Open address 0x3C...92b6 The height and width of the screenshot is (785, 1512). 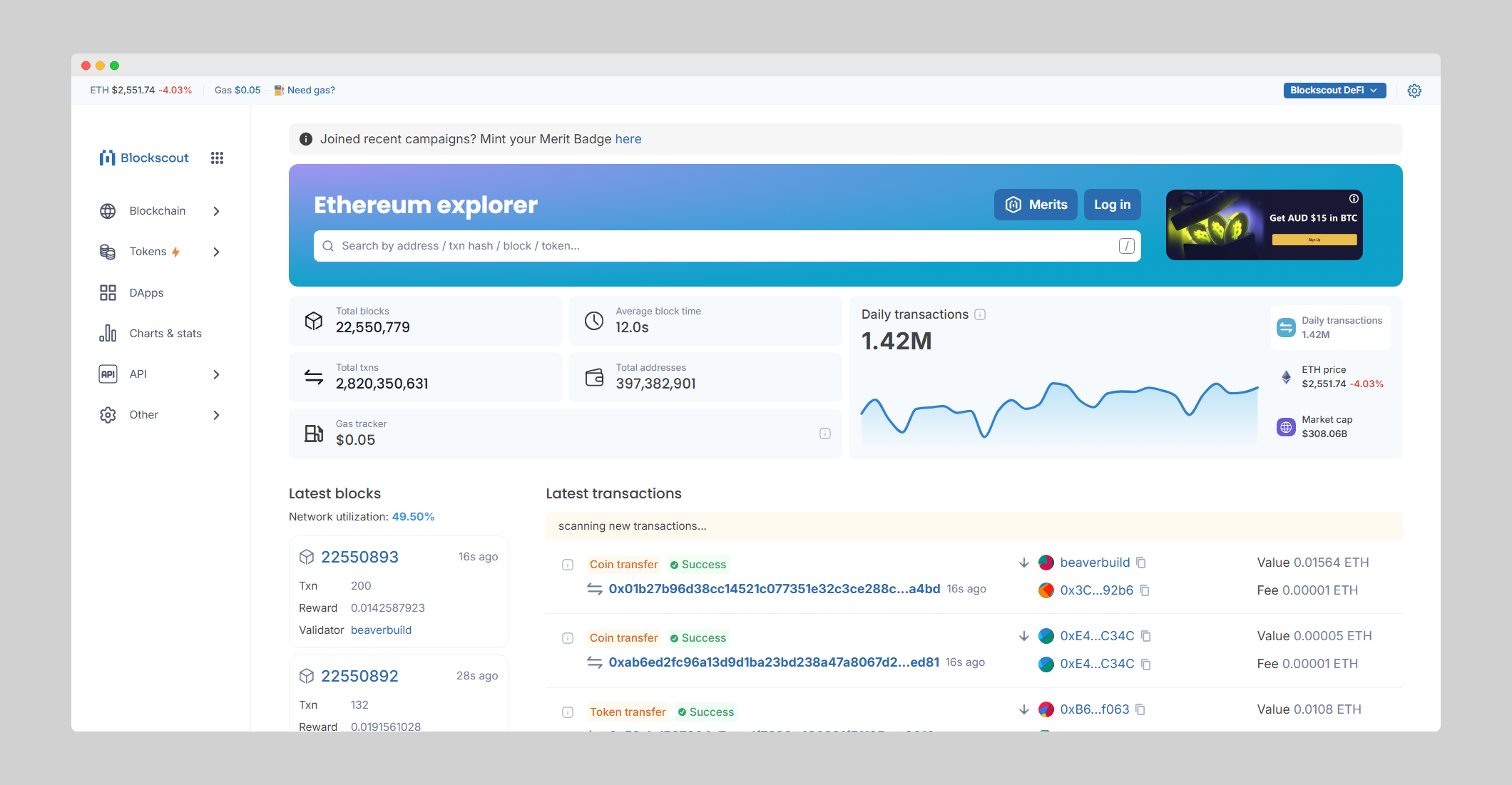pos(1096,590)
